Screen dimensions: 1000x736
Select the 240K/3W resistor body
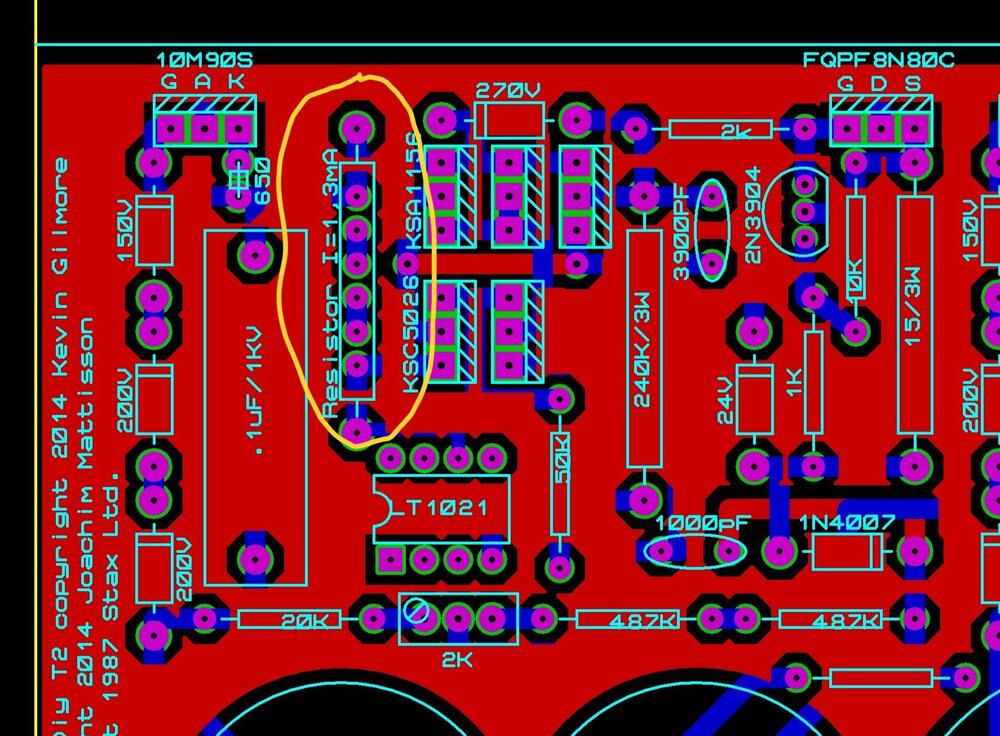click(x=644, y=348)
